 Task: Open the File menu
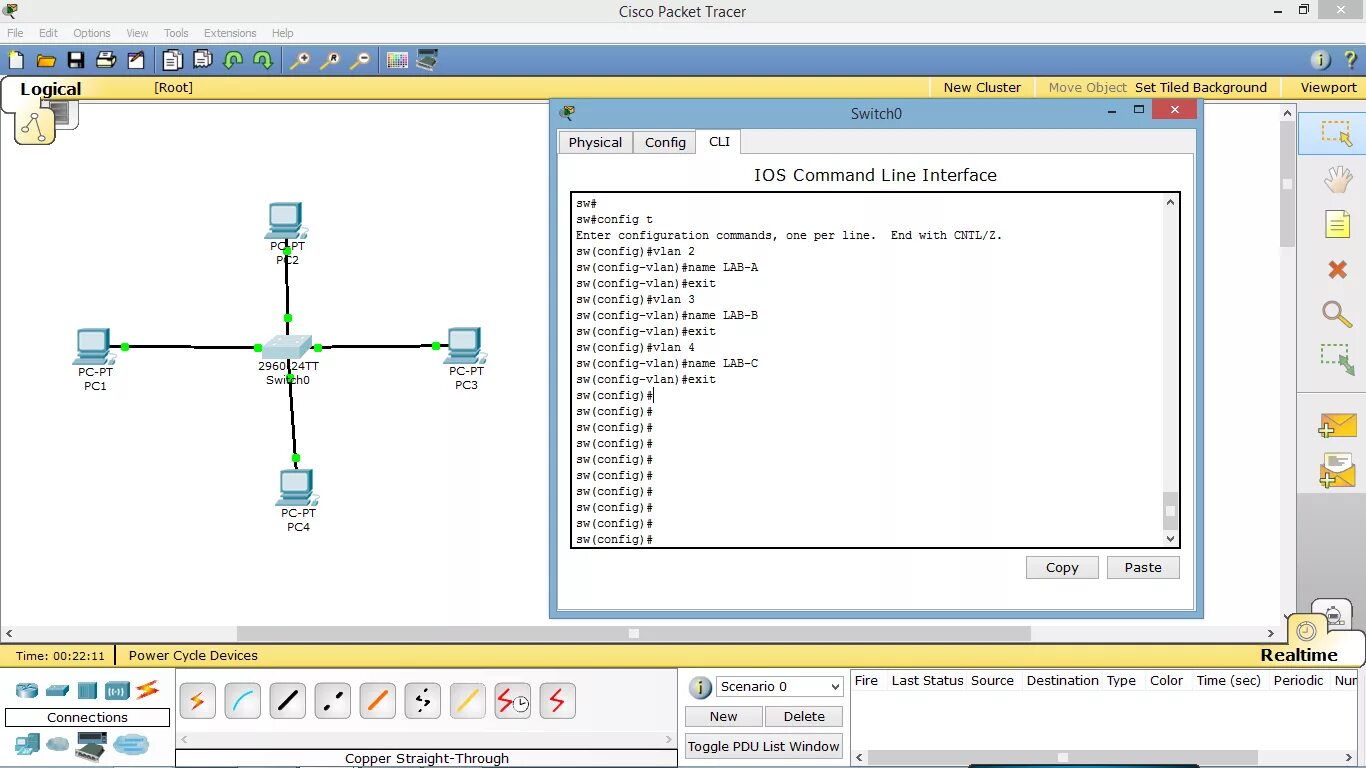[x=15, y=33]
